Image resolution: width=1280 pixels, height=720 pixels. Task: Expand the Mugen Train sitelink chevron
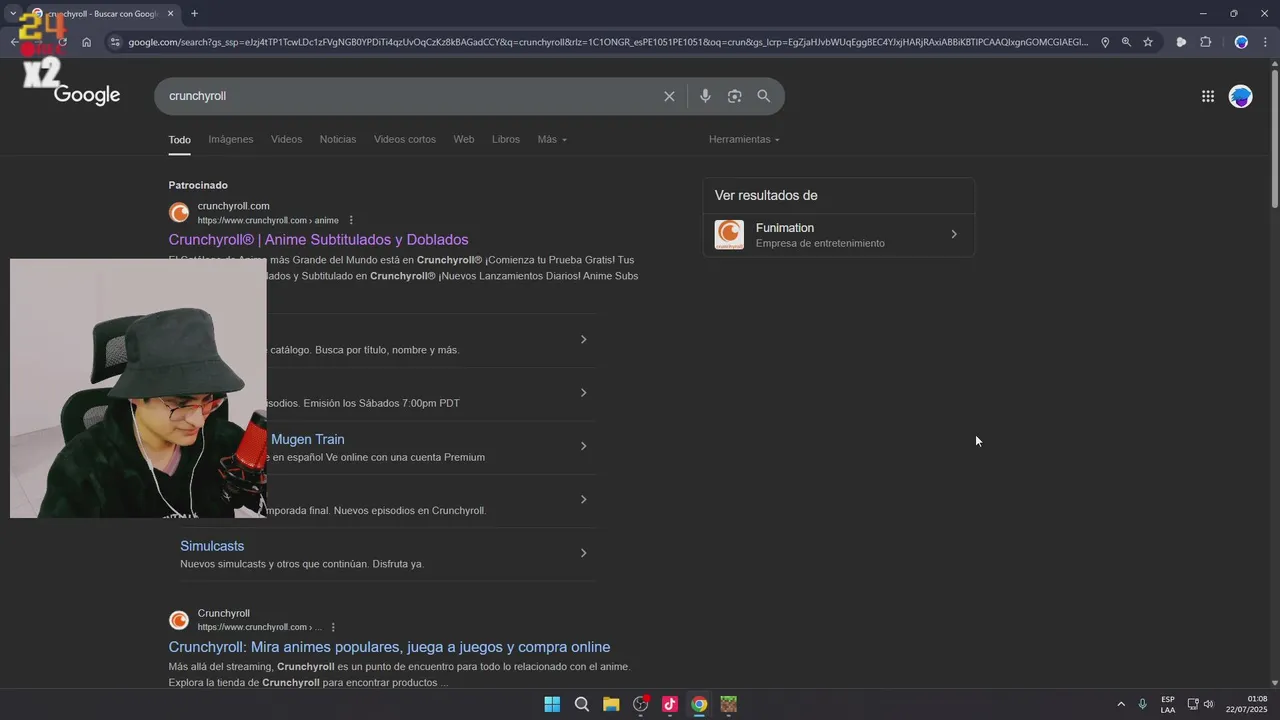coord(584,446)
